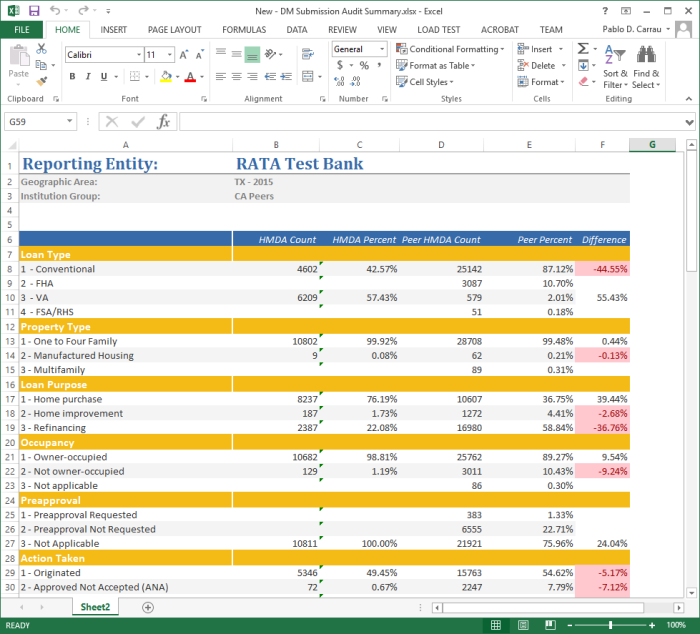Undo the last action
The image size is (700, 634).
55,10
